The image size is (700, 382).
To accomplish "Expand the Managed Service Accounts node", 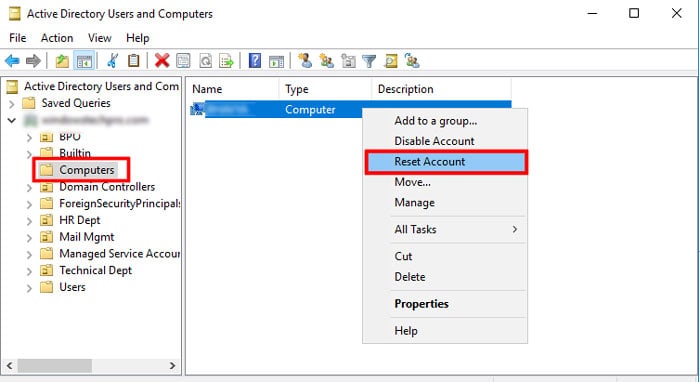I will 29,255.
